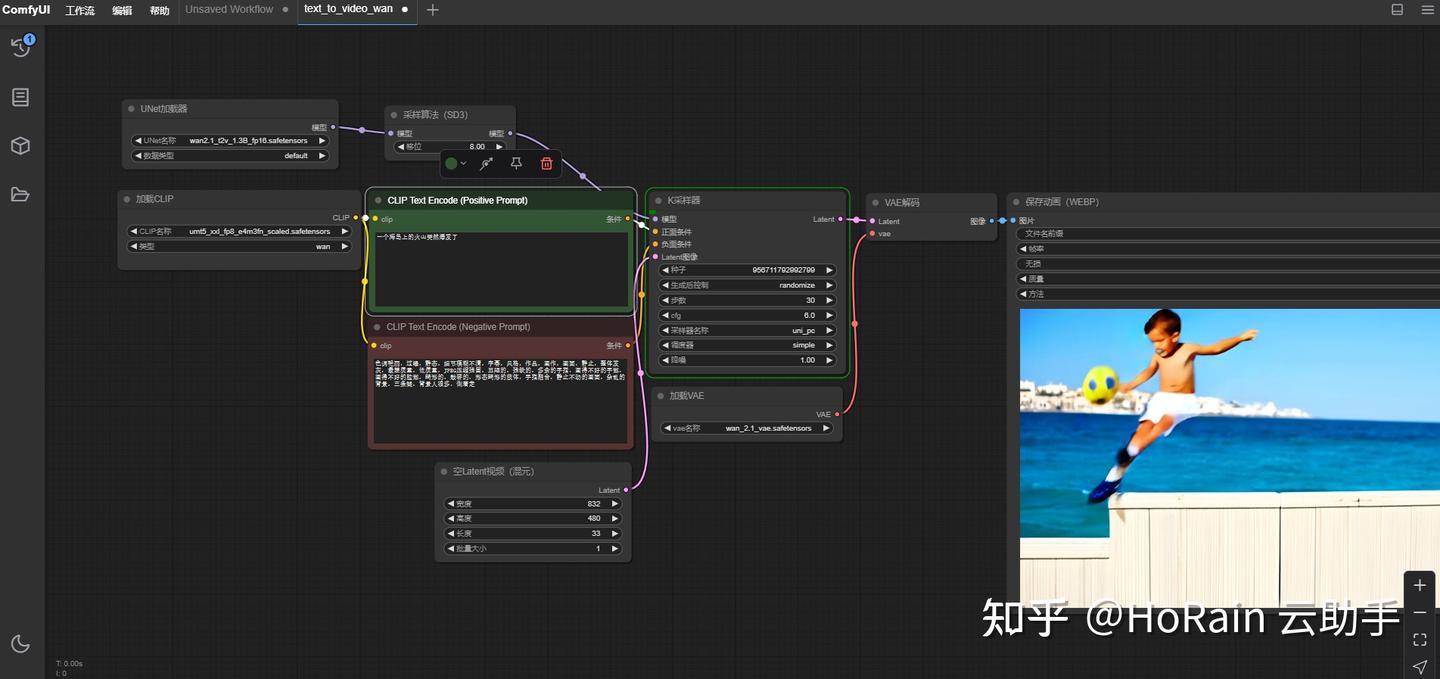The width and height of the screenshot is (1440, 679).
Task: Toggle dark theme with the moon icon
Action: pyautogui.click(x=20, y=644)
